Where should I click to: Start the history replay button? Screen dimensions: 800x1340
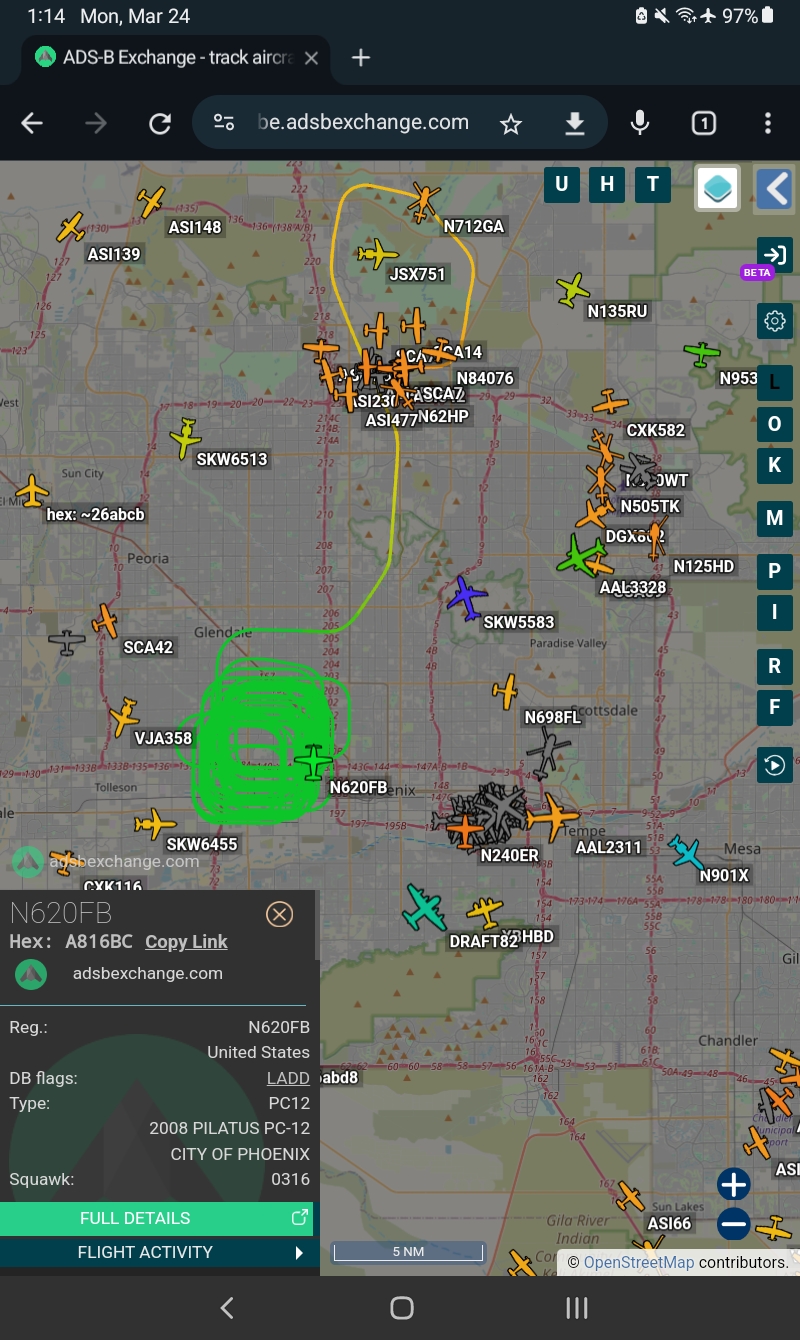[x=775, y=766]
